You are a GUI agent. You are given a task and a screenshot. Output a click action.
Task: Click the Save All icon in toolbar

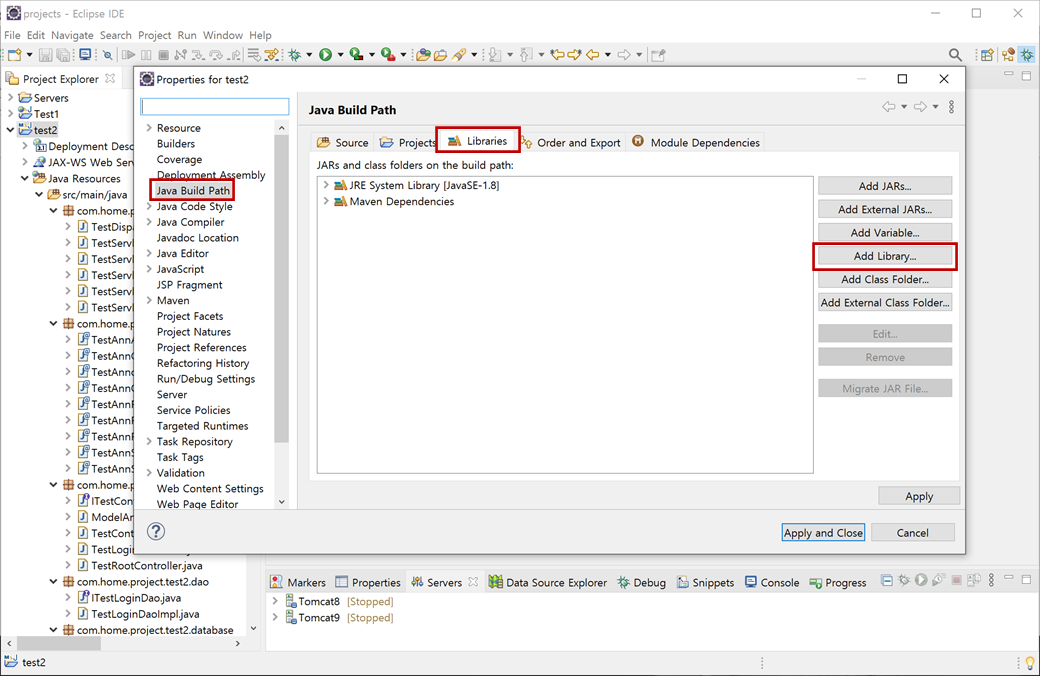tap(63, 55)
